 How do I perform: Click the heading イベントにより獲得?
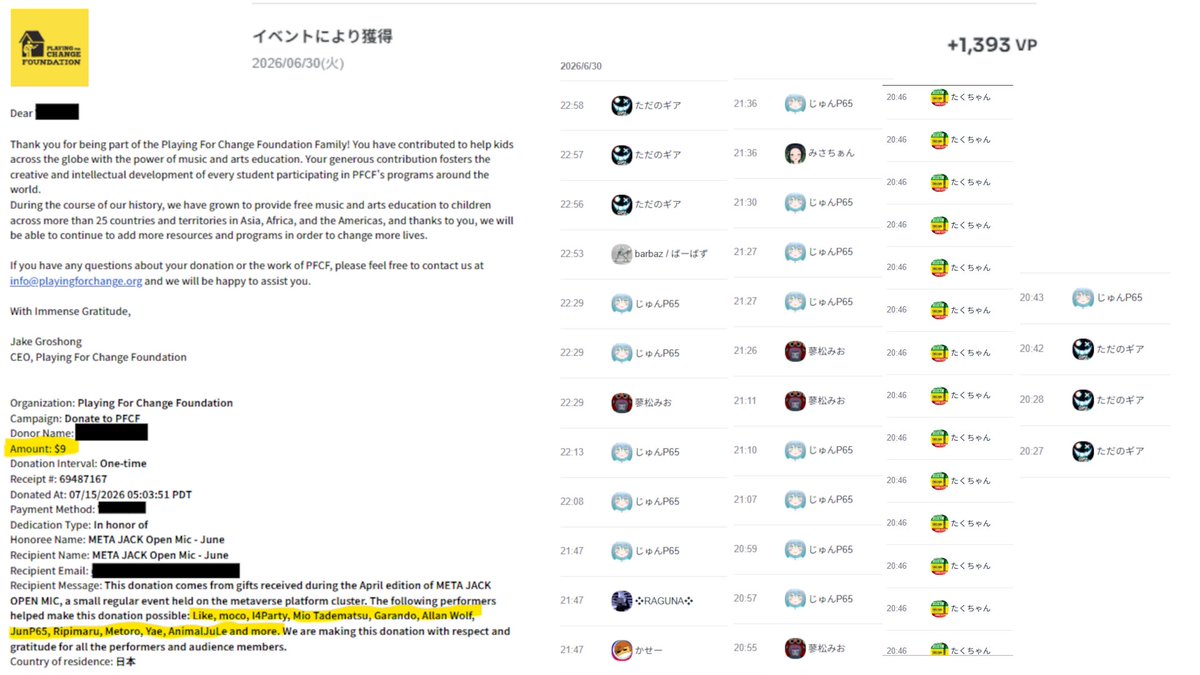click(x=322, y=36)
